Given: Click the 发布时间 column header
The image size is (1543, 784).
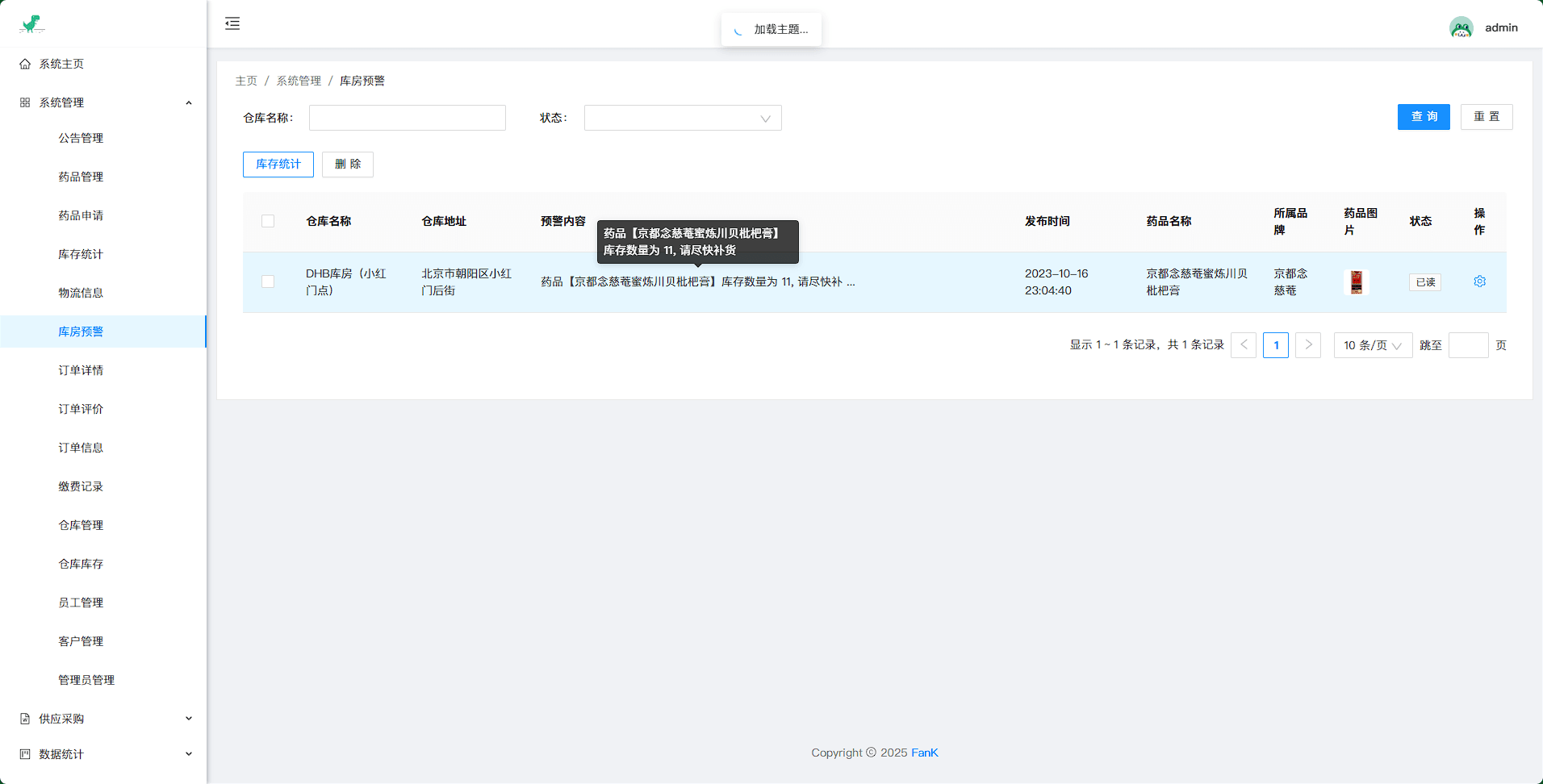Looking at the screenshot, I should [1047, 221].
